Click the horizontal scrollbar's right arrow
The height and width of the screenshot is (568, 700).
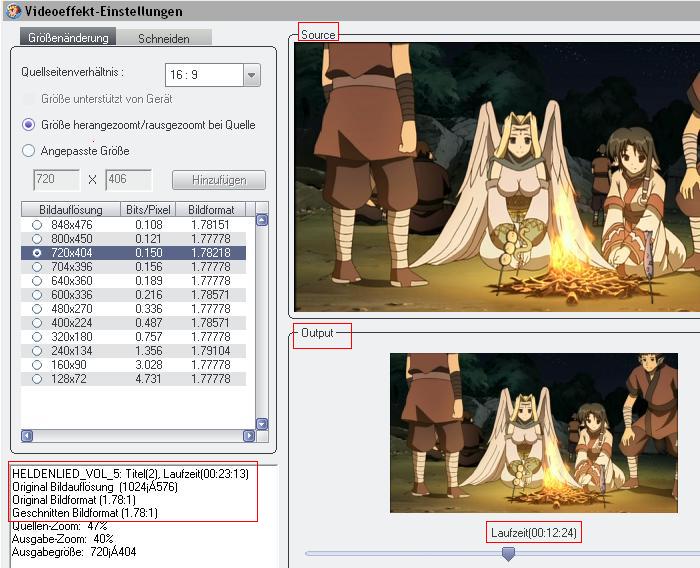249,435
